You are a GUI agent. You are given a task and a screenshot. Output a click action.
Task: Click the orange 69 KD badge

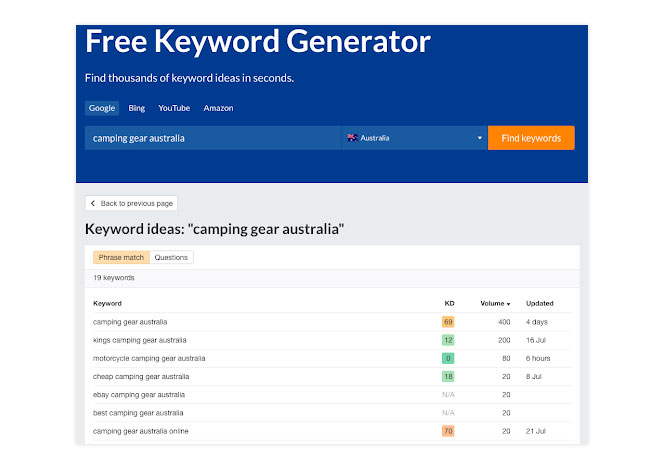448,322
